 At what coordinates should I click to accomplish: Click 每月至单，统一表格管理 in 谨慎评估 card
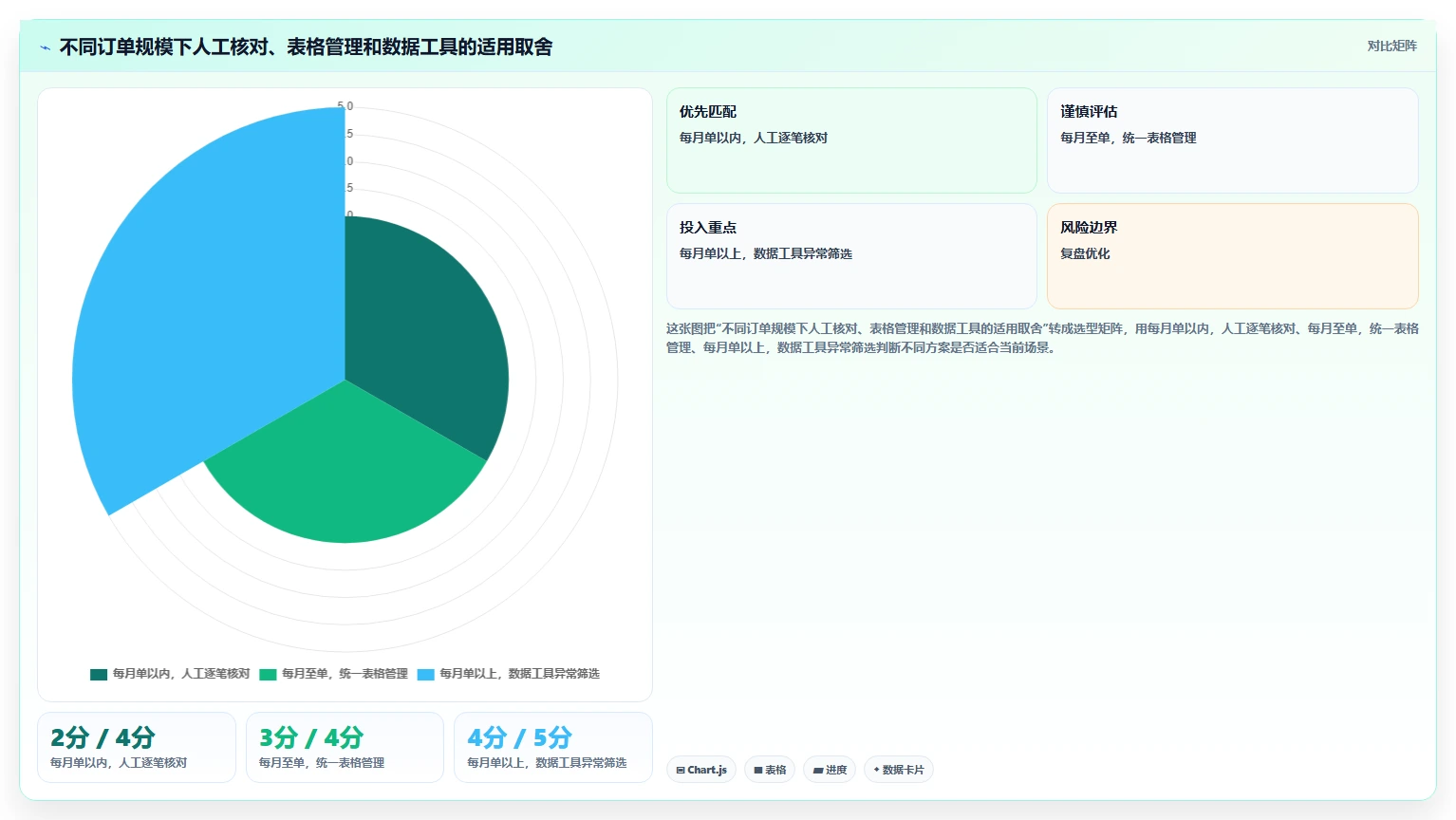pos(1129,138)
